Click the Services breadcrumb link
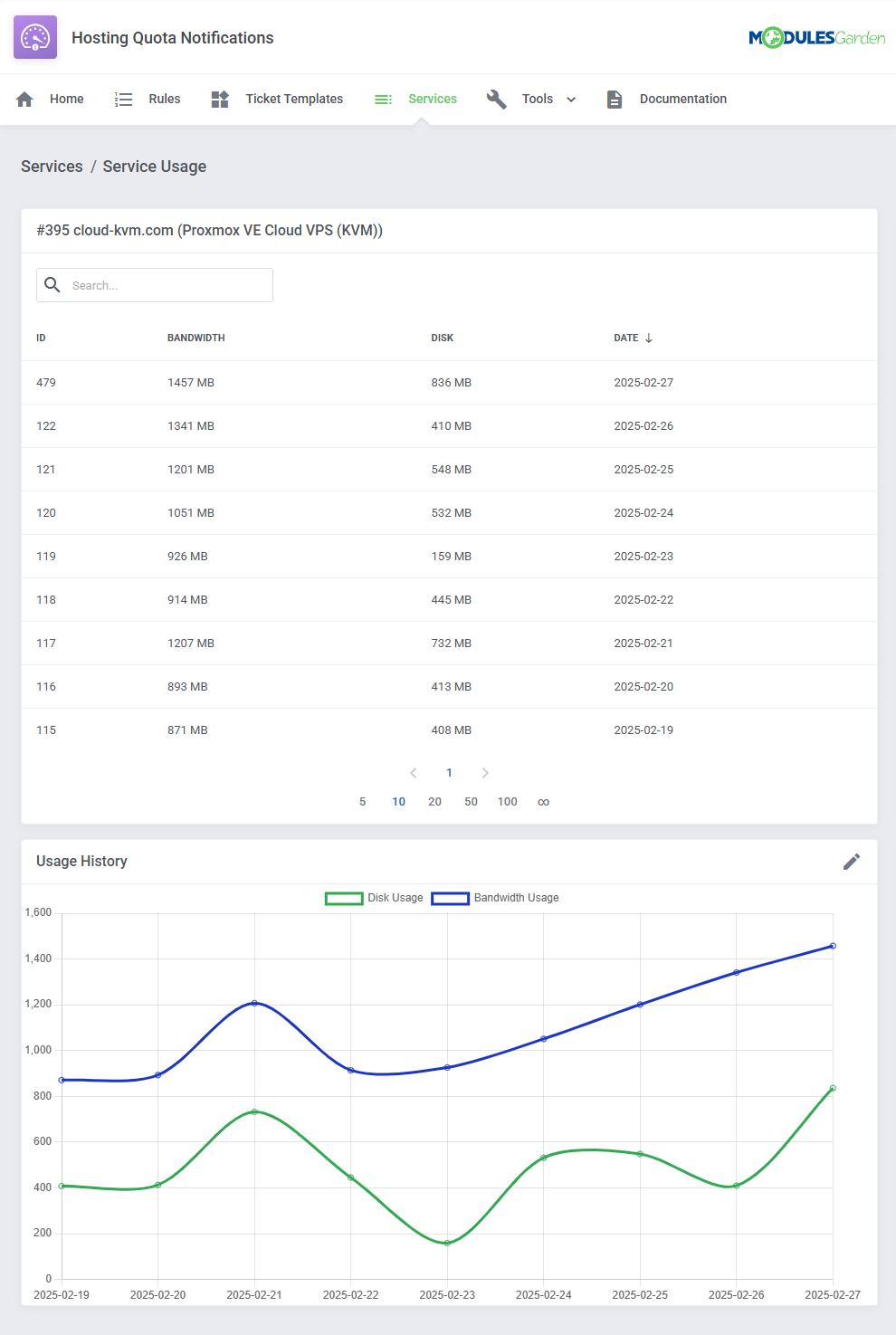 (x=52, y=167)
